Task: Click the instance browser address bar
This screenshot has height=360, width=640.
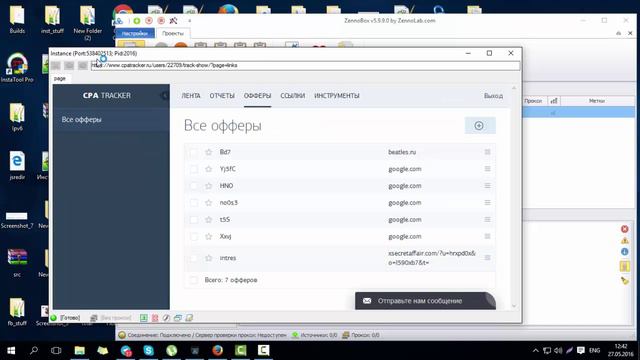Action: [305, 65]
